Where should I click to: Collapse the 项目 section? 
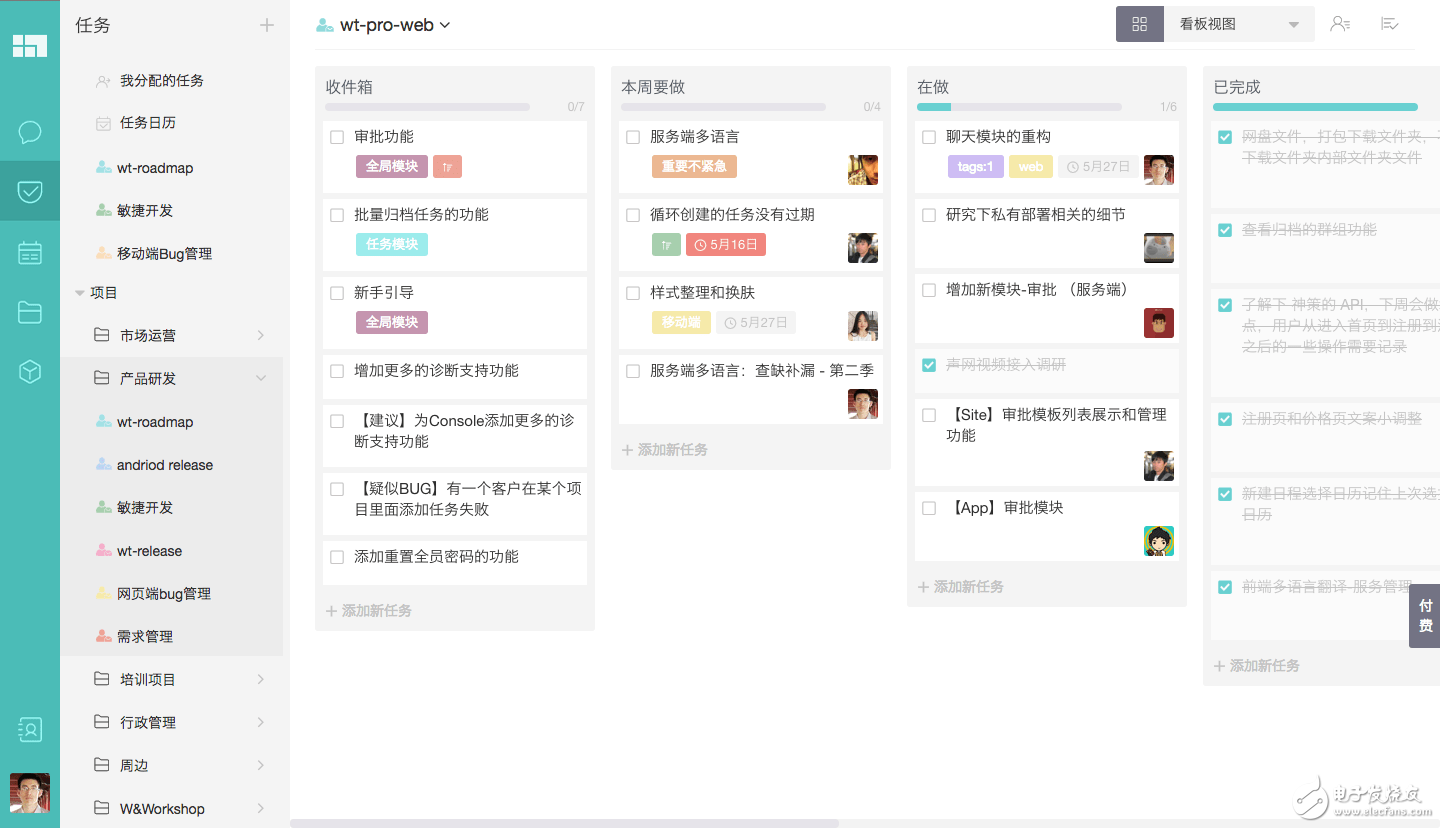(80, 292)
